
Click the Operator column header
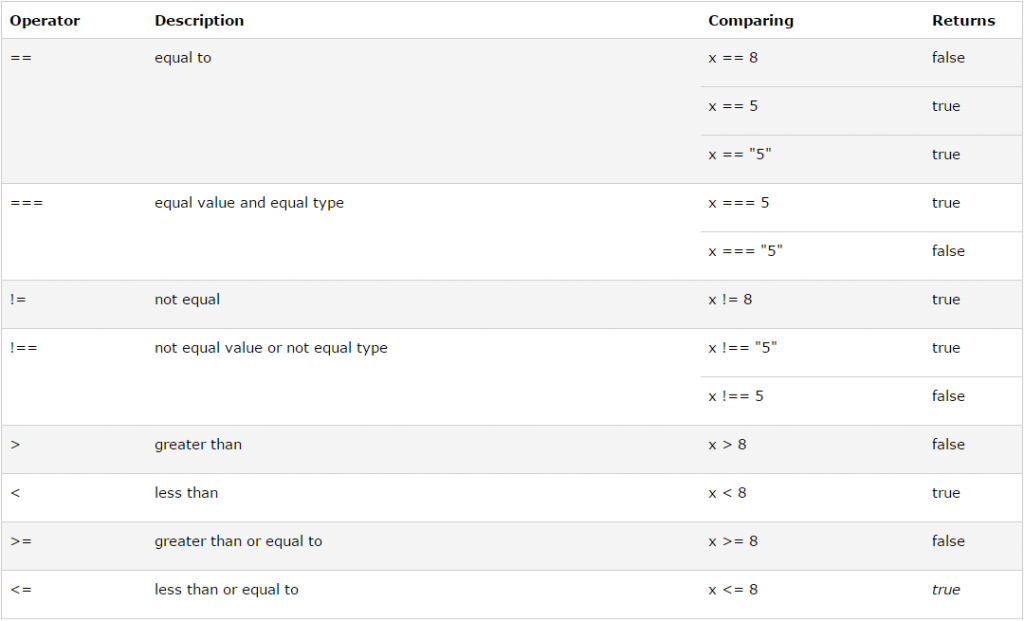point(44,21)
